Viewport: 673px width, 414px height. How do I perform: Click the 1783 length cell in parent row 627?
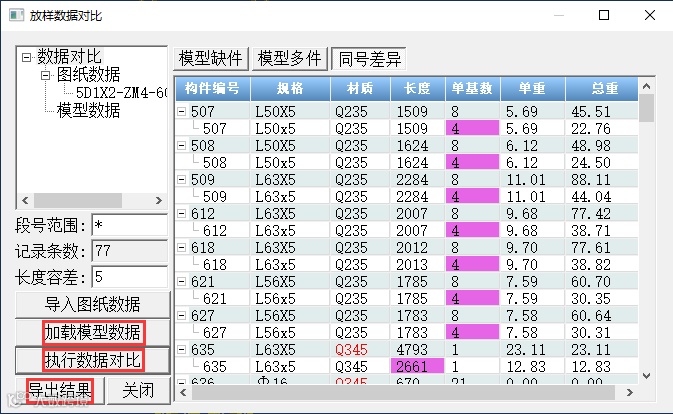coord(417,315)
